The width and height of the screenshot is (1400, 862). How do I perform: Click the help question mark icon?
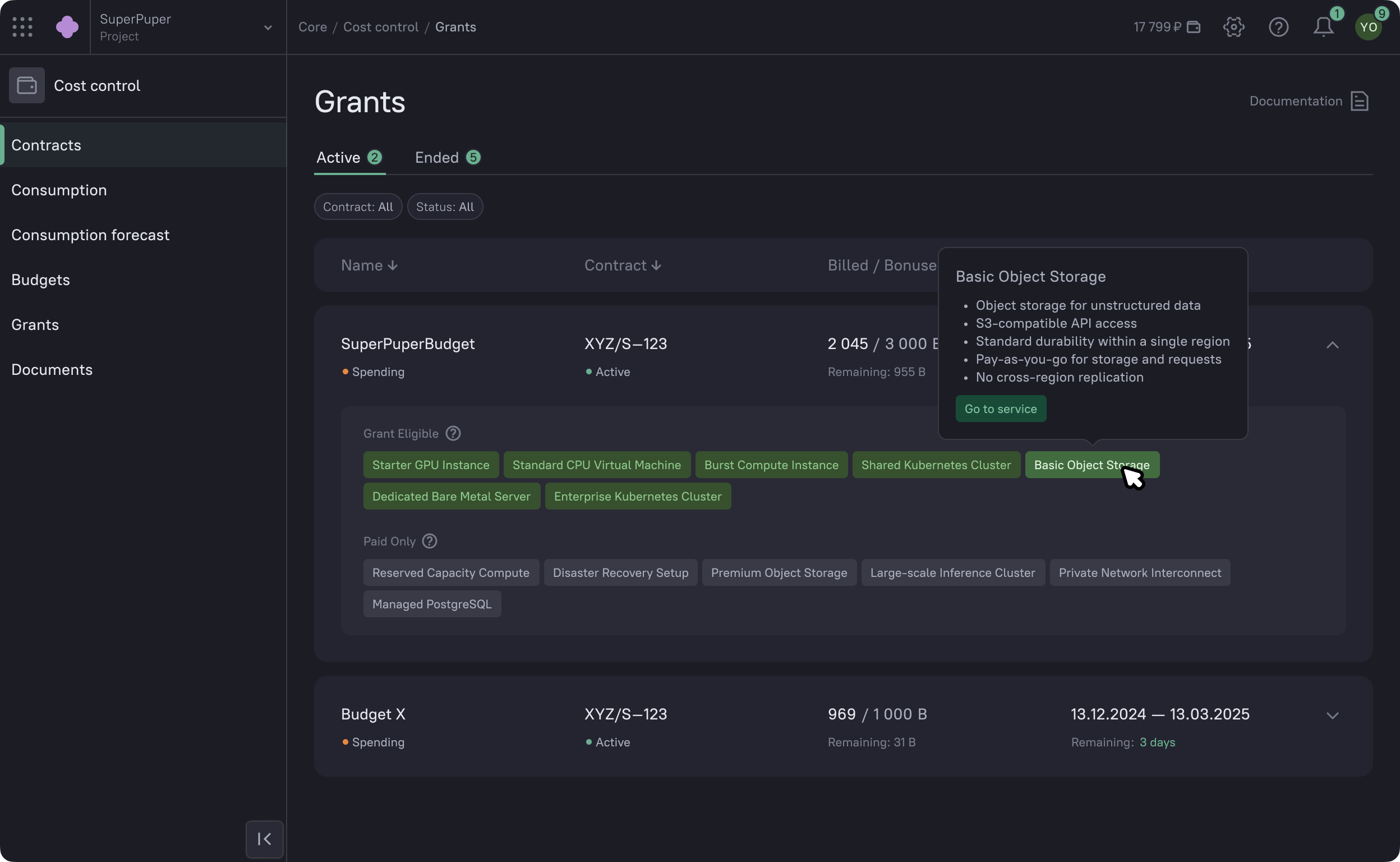(x=1278, y=27)
